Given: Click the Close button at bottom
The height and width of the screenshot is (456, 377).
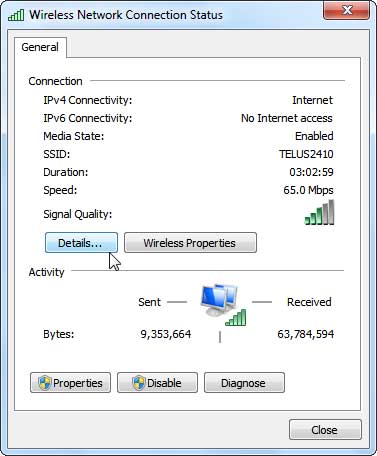Looking at the screenshot, I should tap(325, 430).
